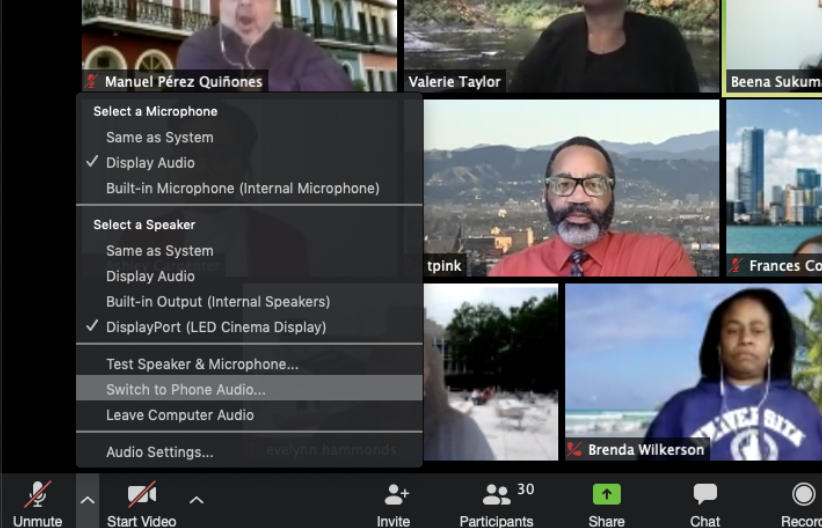Click the Brenda Wilkerson name label

[x=646, y=450]
